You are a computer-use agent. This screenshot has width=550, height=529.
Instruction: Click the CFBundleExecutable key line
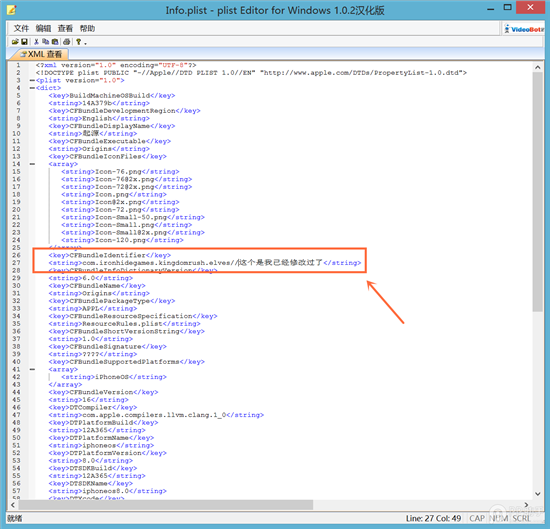coord(110,141)
